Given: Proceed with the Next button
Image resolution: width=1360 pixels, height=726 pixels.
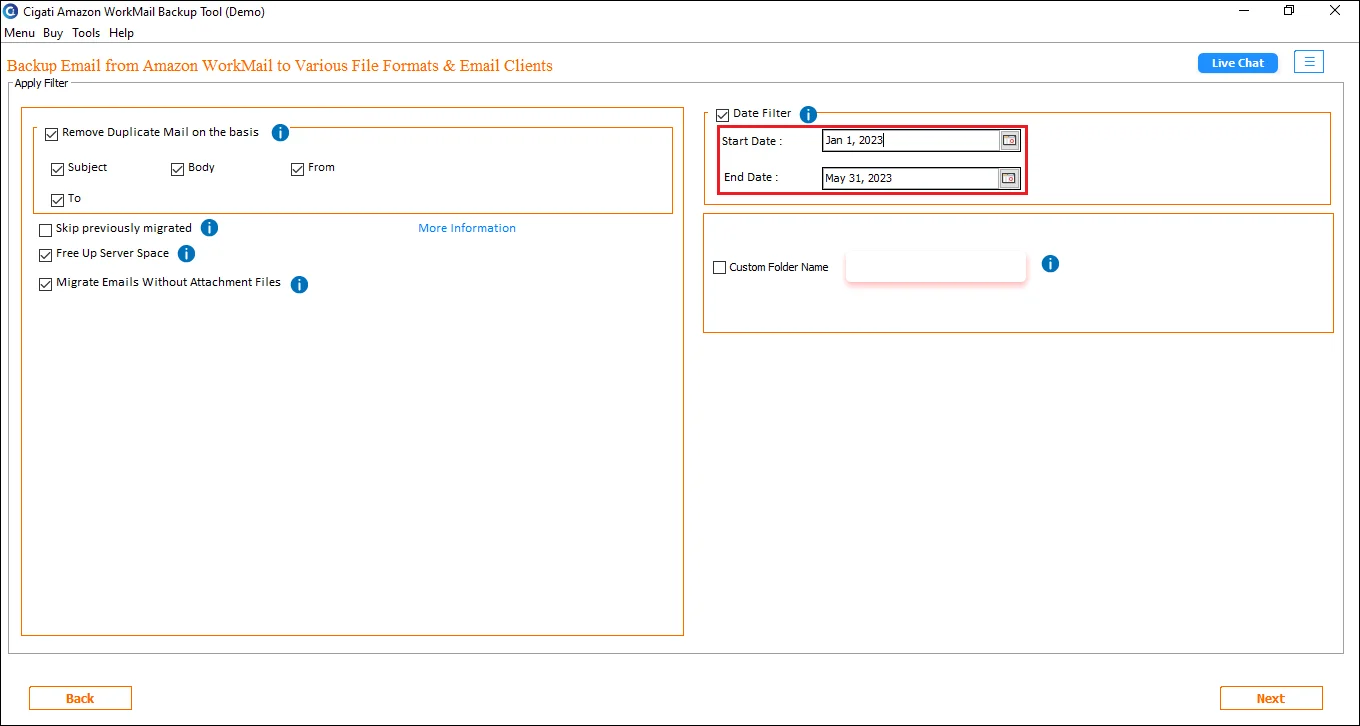Looking at the screenshot, I should (x=1271, y=698).
